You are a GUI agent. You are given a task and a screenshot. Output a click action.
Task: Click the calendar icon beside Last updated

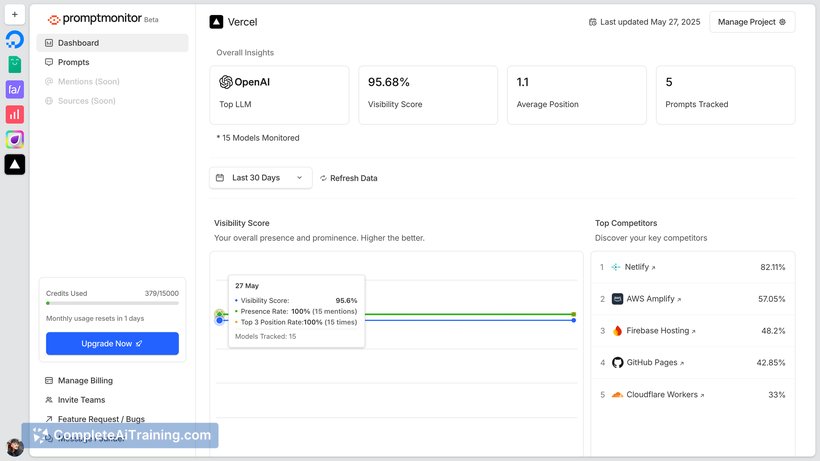pyautogui.click(x=593, y=22)
